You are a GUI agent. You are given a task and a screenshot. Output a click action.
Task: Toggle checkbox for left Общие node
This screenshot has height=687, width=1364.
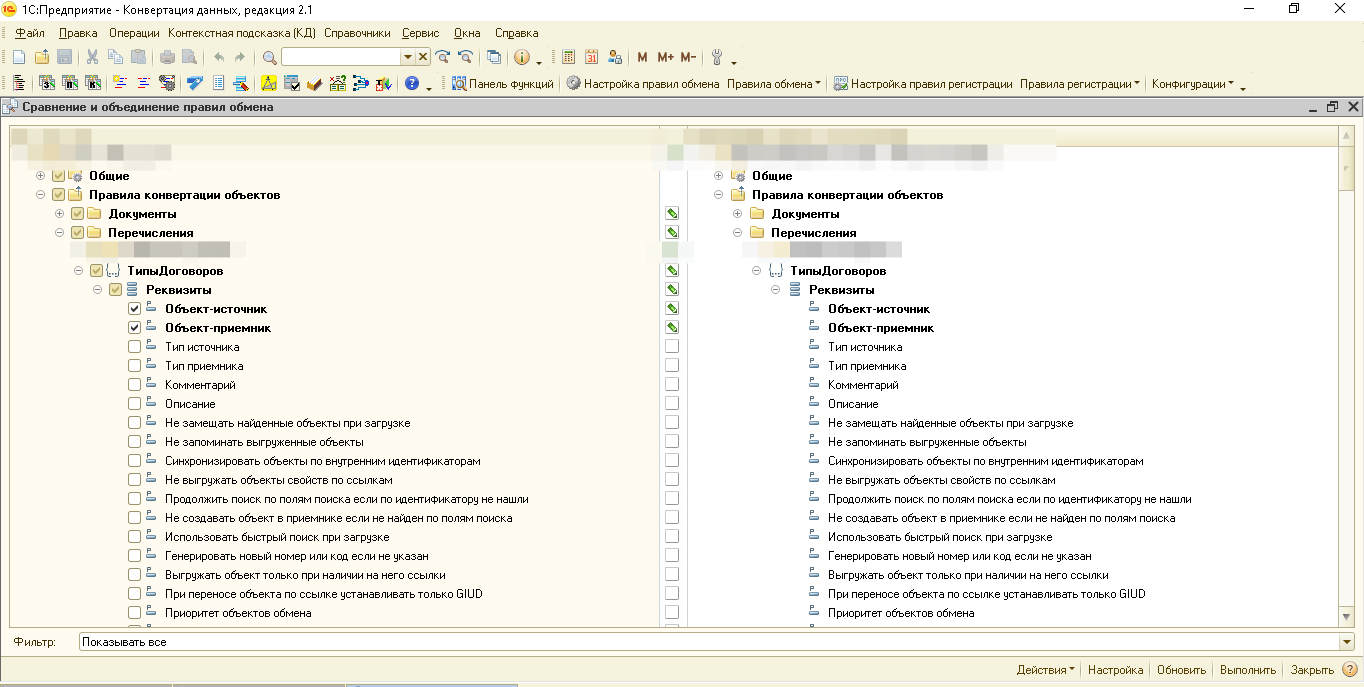(58, 176)
